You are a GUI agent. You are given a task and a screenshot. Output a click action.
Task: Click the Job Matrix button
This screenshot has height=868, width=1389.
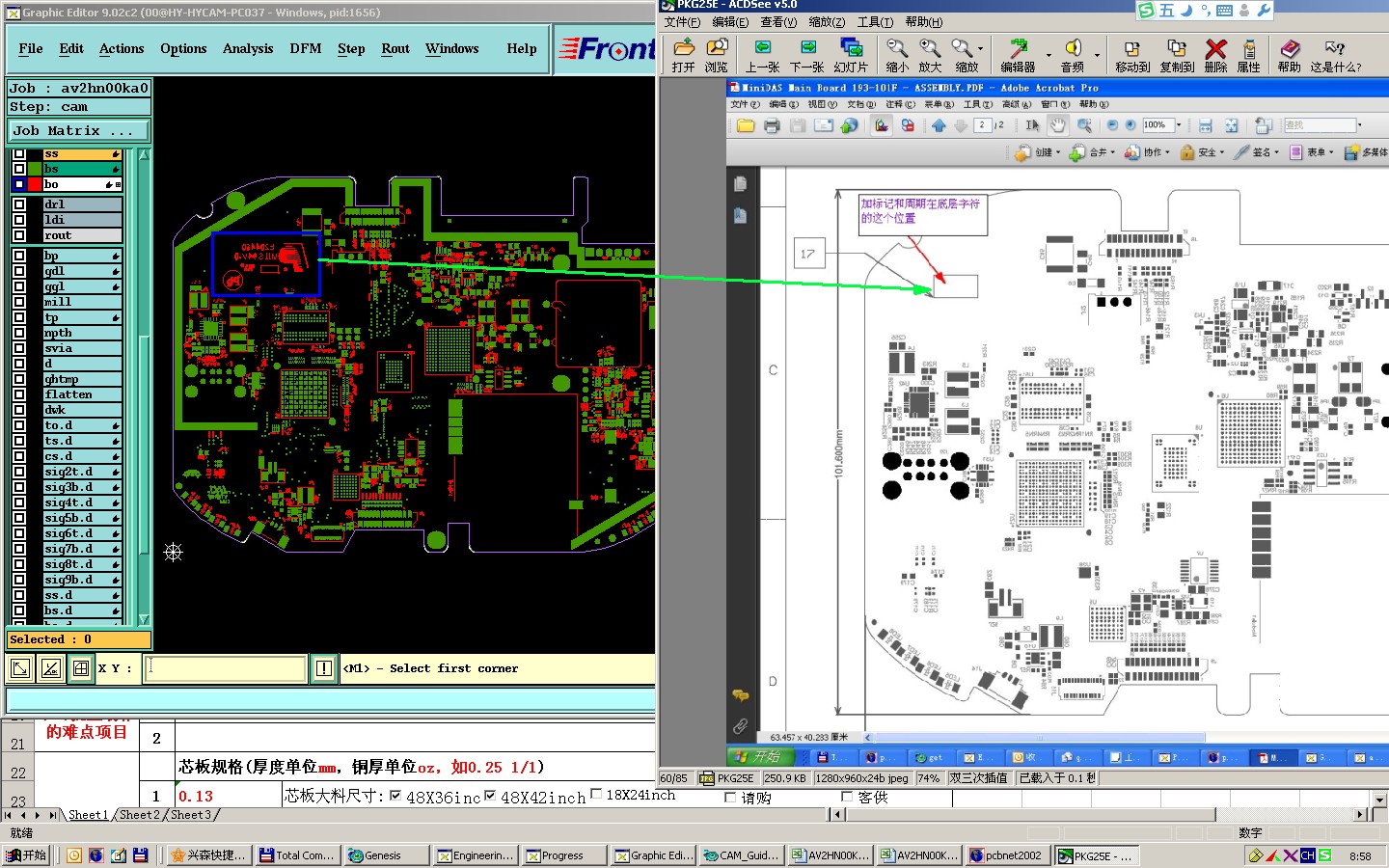[78, 130]
